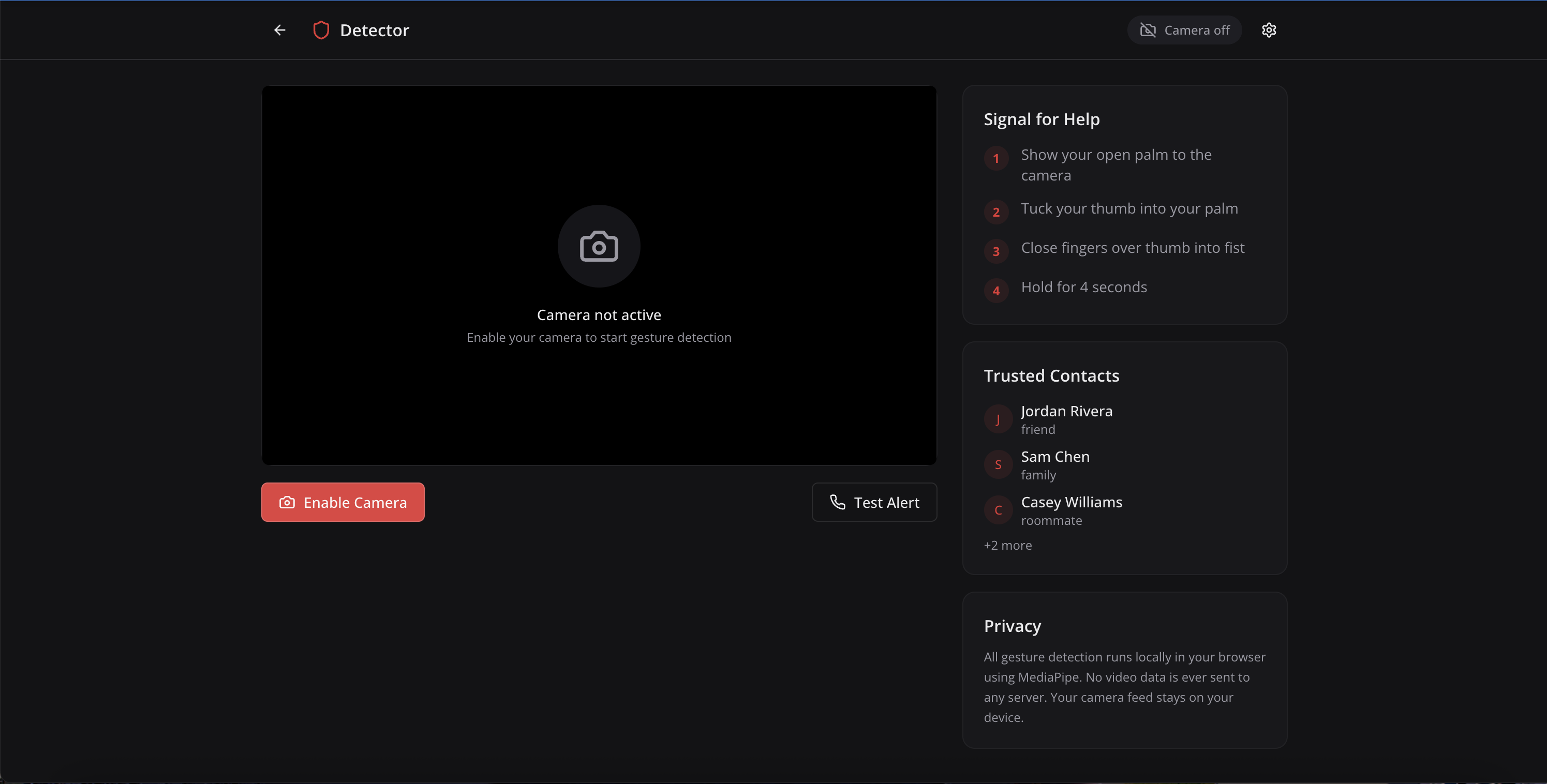Click Casey Williams' C avatar

[x=998, y=510]
